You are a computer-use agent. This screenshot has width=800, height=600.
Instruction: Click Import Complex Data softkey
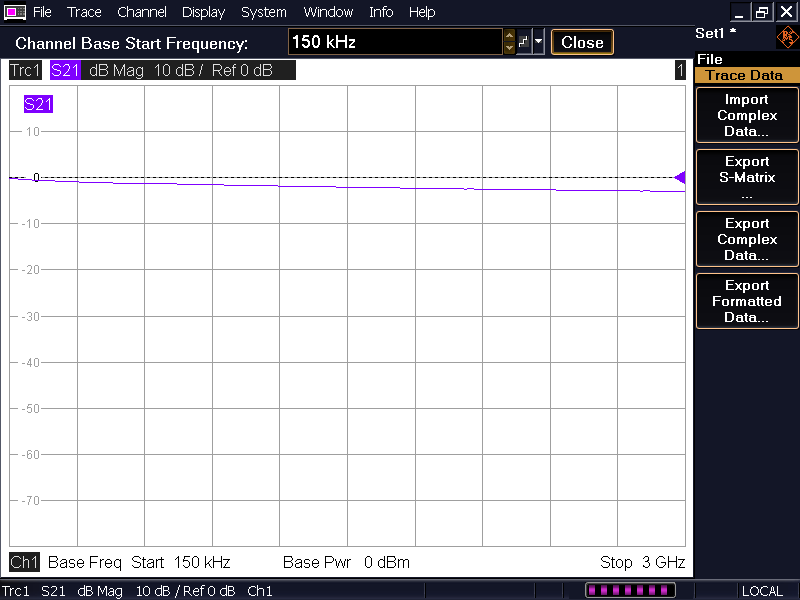click(x=747, y=115)
